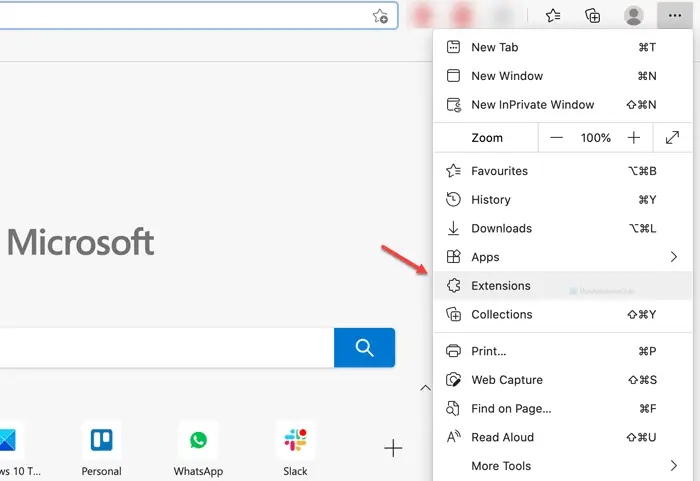Click the History clock icon
This screenshot has height=481, width=700.
[453, 199]
